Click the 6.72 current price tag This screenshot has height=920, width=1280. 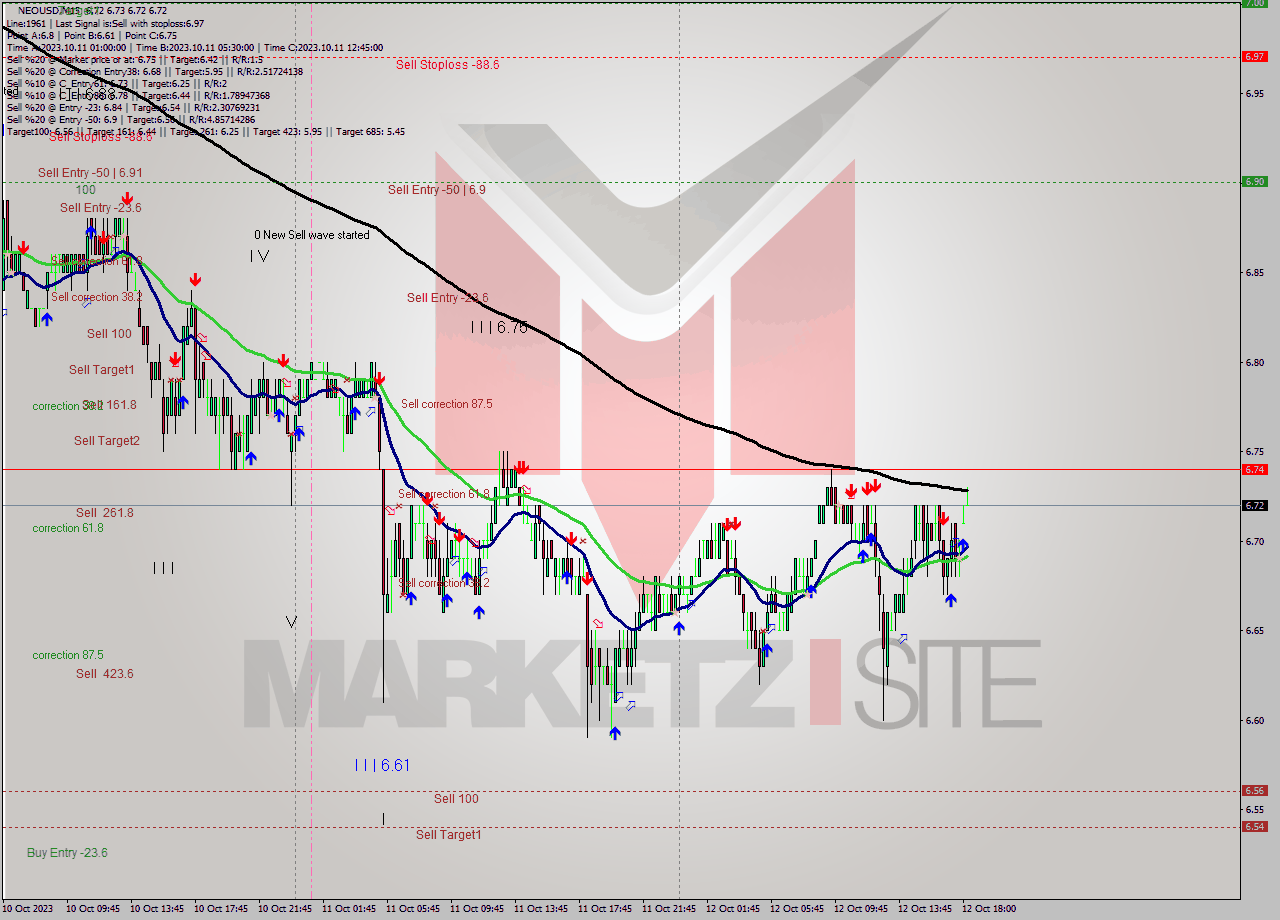click(x=1254, y=505)
